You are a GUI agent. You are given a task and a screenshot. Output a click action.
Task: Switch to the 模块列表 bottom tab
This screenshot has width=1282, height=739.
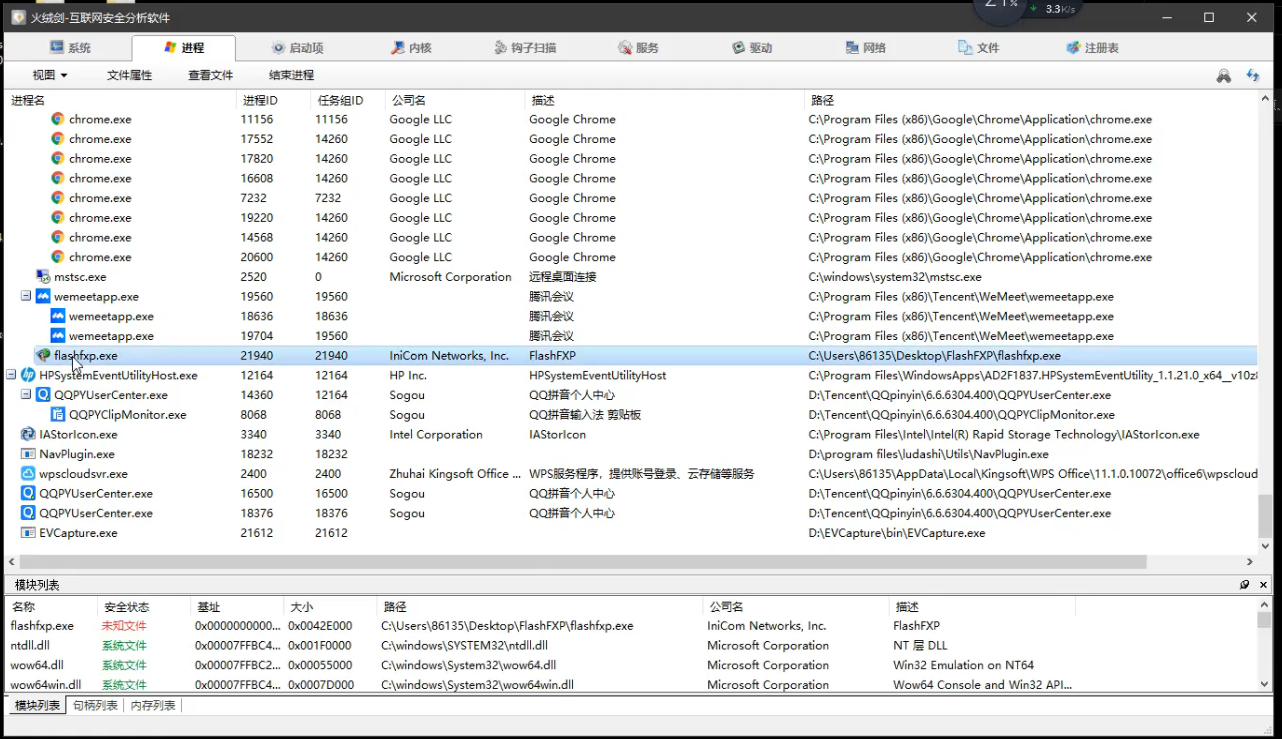click(37, 706)
